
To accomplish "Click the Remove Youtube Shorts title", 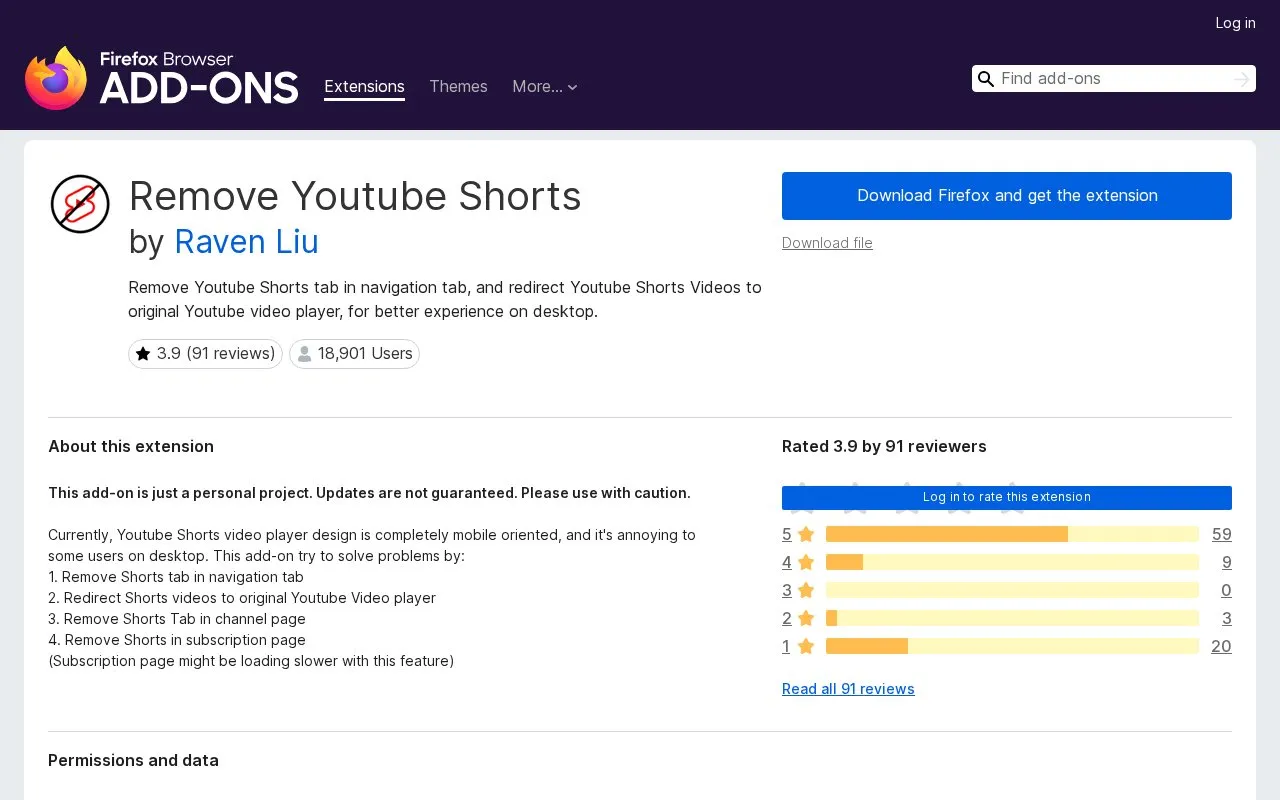I will (355, 196).
